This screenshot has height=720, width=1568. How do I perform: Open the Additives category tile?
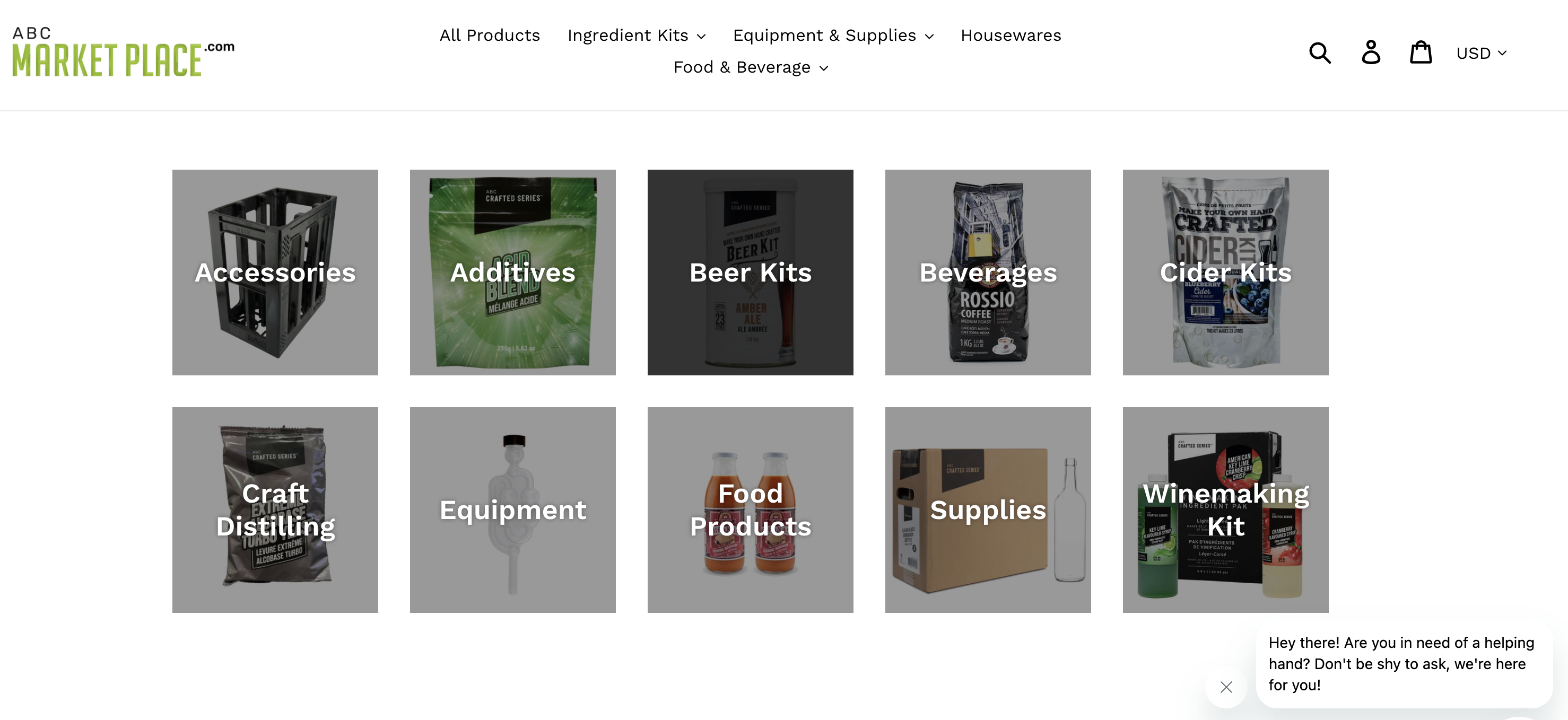coord(512,272)
